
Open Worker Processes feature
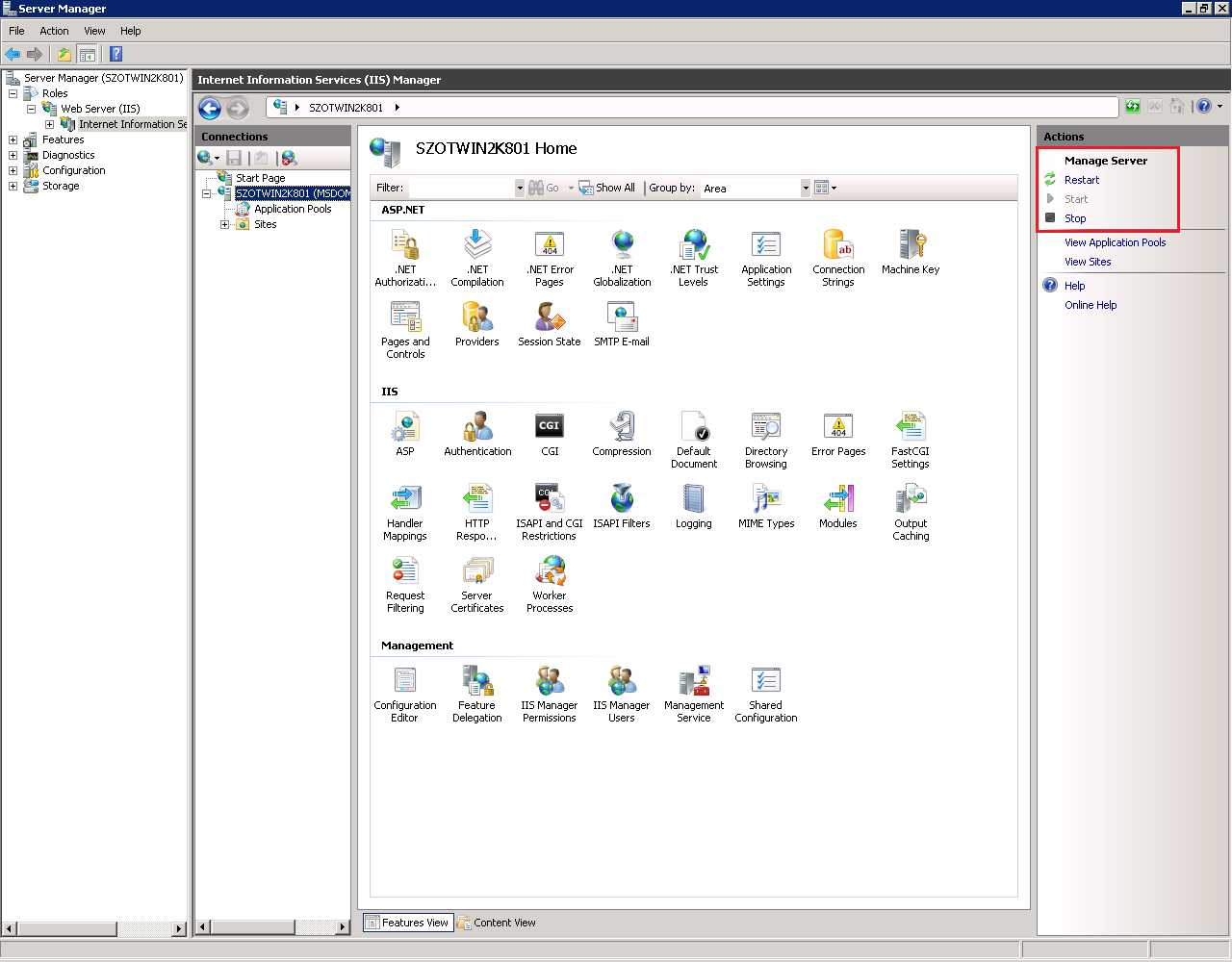pyautogui.click(x=550, y=583)
